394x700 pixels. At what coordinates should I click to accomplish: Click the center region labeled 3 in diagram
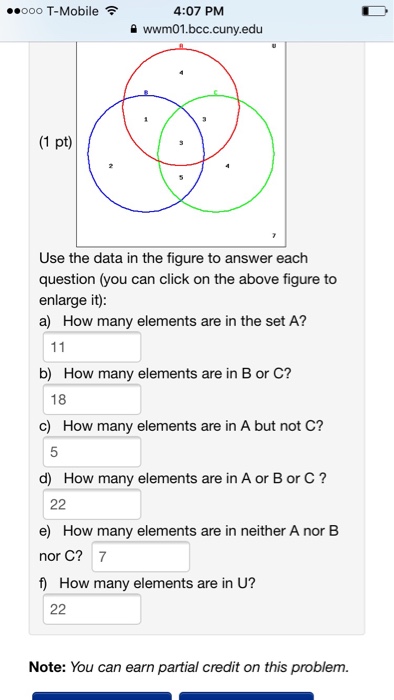[x=181, y=143]
